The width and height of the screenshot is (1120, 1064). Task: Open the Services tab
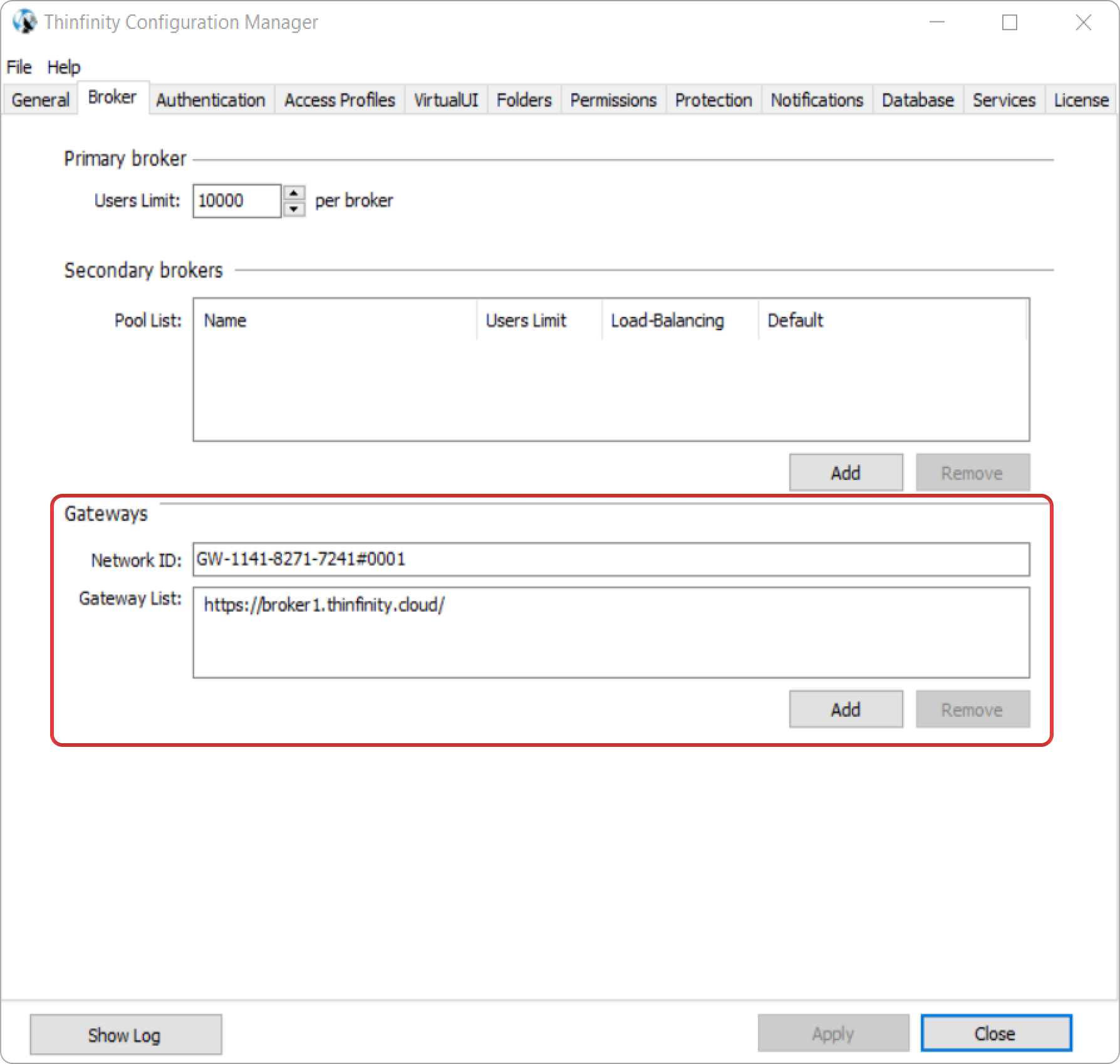coord(1004,100)
